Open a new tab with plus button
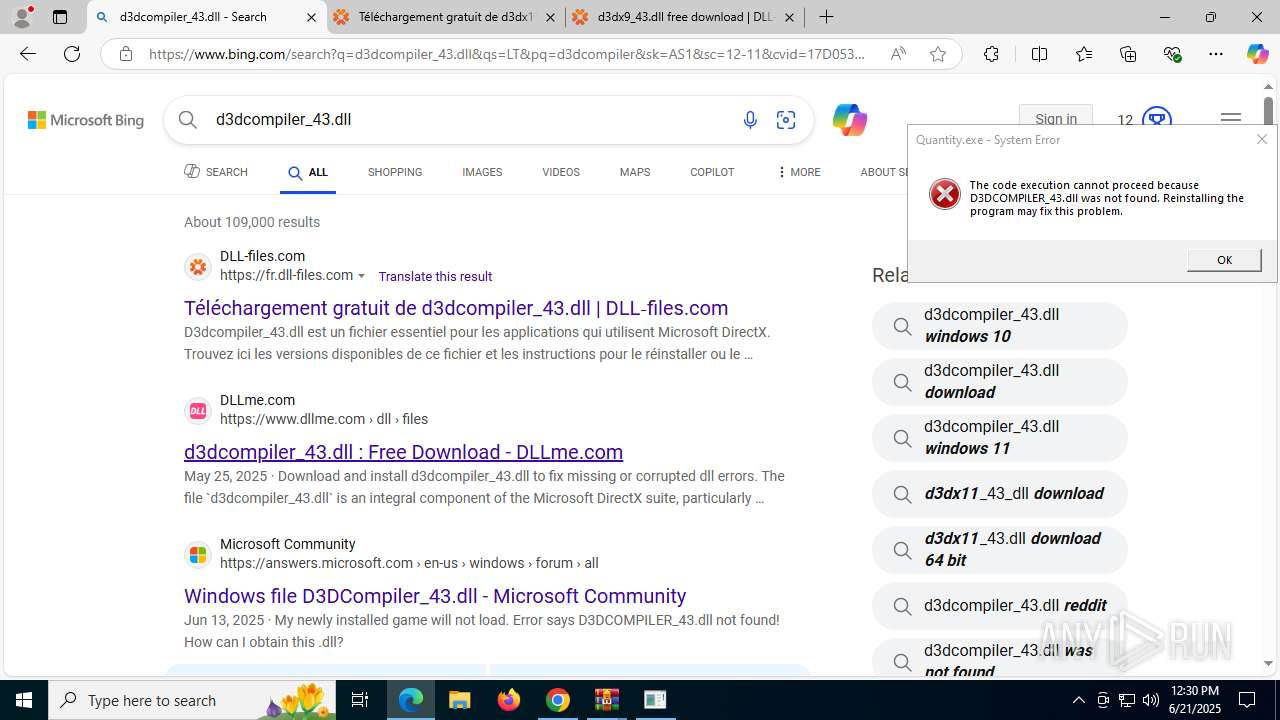 pos(826,17)
